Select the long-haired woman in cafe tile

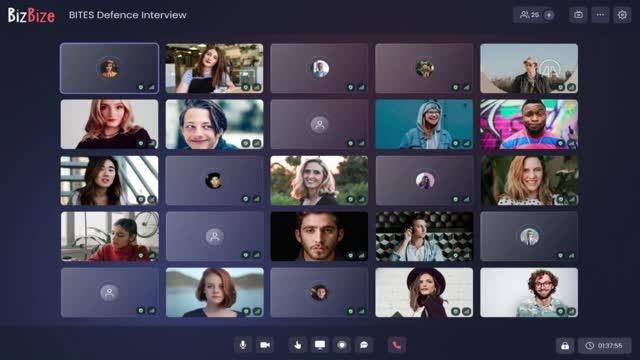point(214,68)
